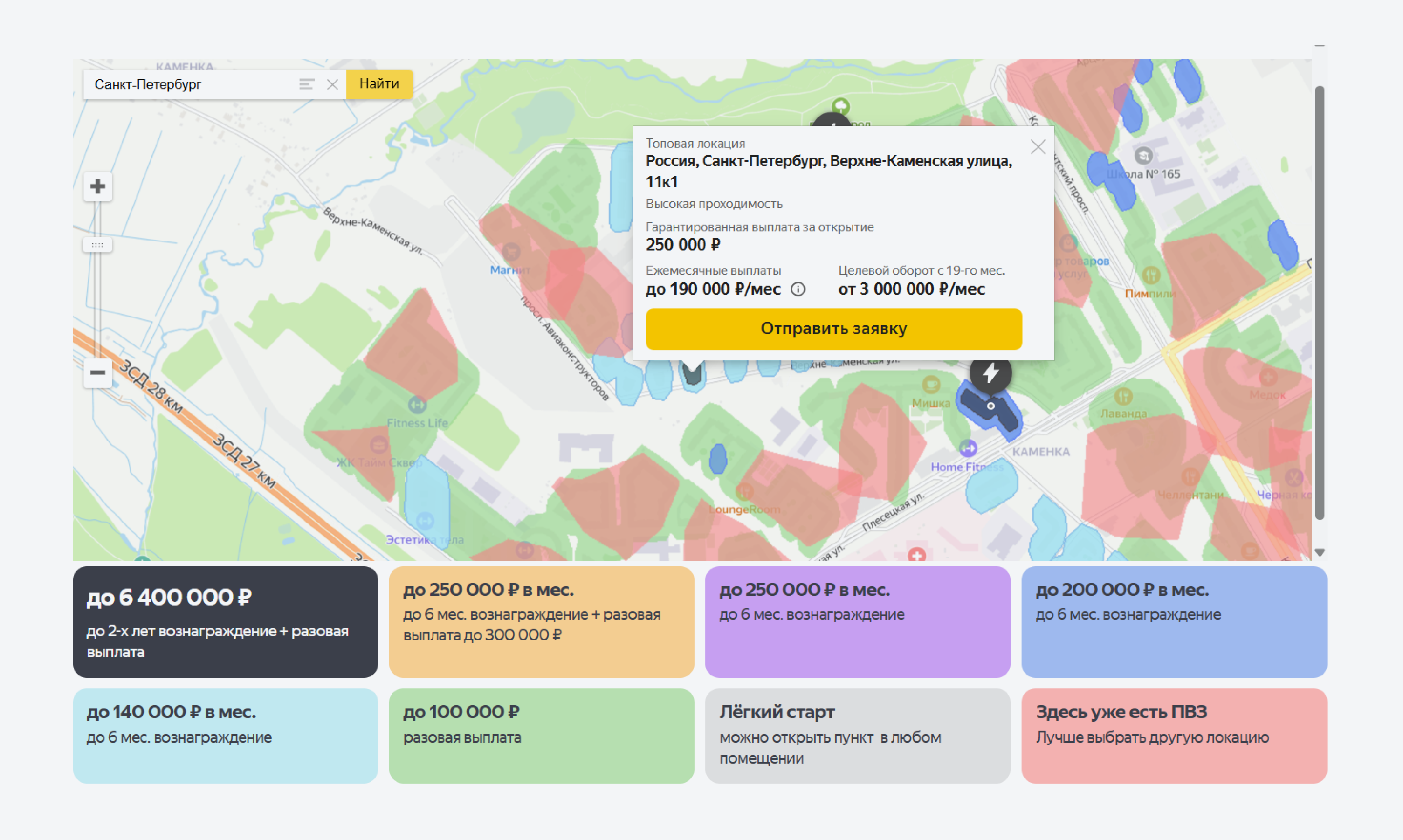Click the info icon next to monthly payments

pyautogui.click(x=798, y=289)
